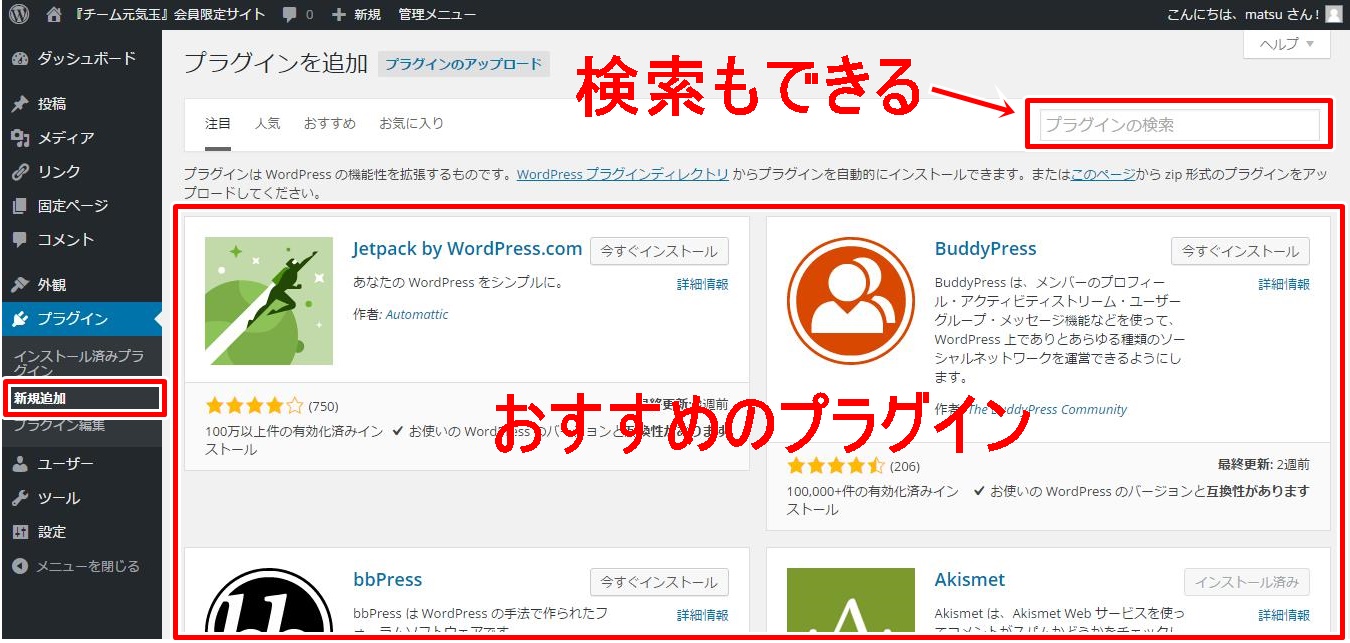Screen dimensions: 1350x643
Task: Open the このページ link
Action: pos(1103,174)
